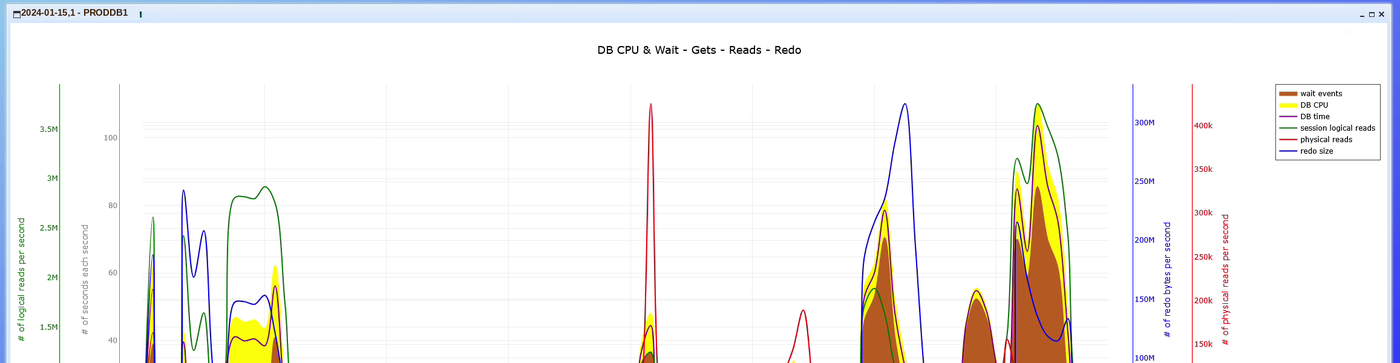1400x363 pixels.
Task: Click the '400k' red axis tick label
Action: pos(1203,126)
